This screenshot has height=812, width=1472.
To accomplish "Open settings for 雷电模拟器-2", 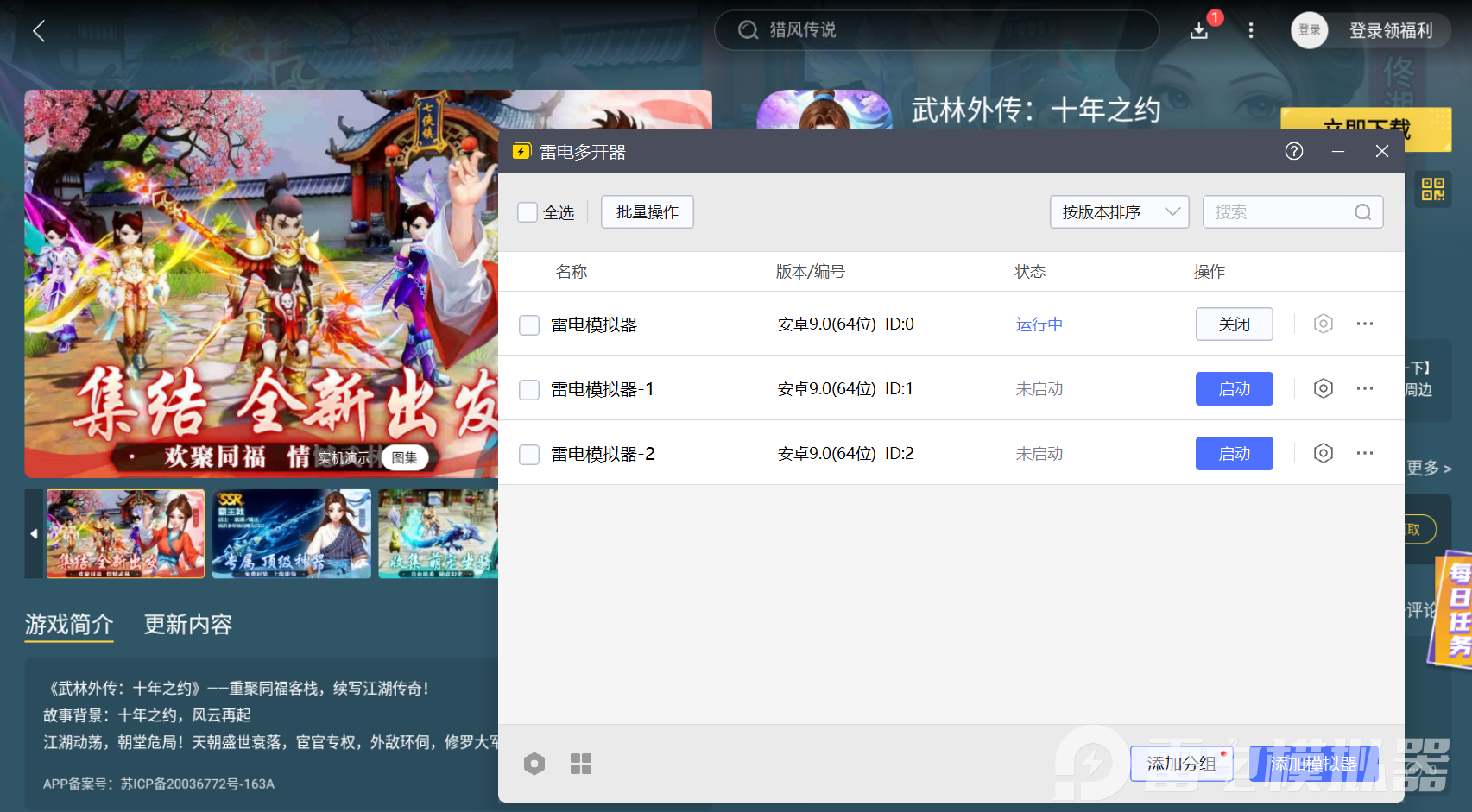I will point(1324,453).
